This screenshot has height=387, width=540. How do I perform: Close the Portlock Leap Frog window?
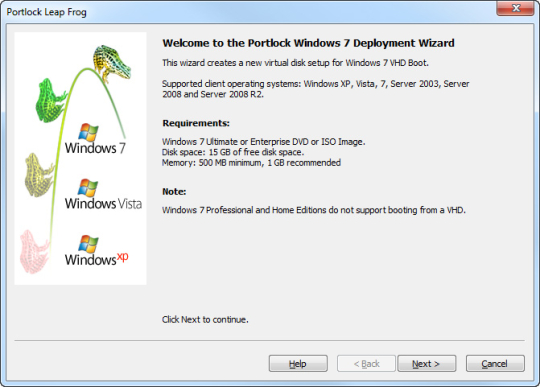[516, 8]
